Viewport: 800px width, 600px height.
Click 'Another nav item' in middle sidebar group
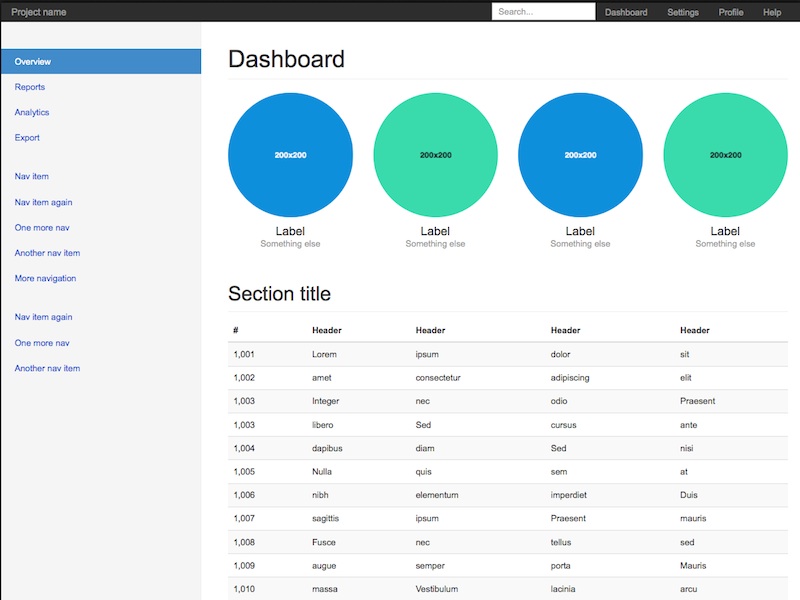point(47,253)
